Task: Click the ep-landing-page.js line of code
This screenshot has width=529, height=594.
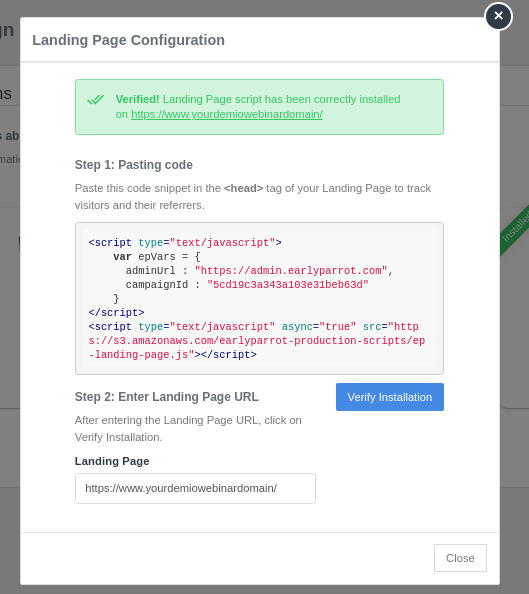Action: (172, 355)
